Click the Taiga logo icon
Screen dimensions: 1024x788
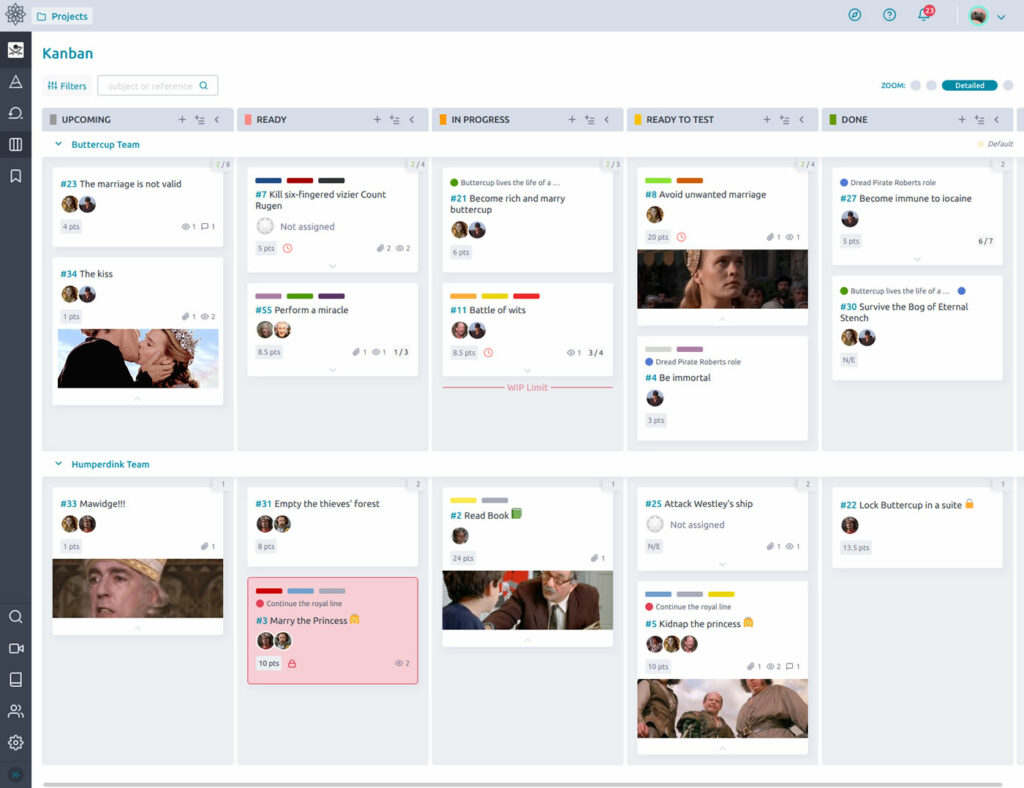click(15, 14)
